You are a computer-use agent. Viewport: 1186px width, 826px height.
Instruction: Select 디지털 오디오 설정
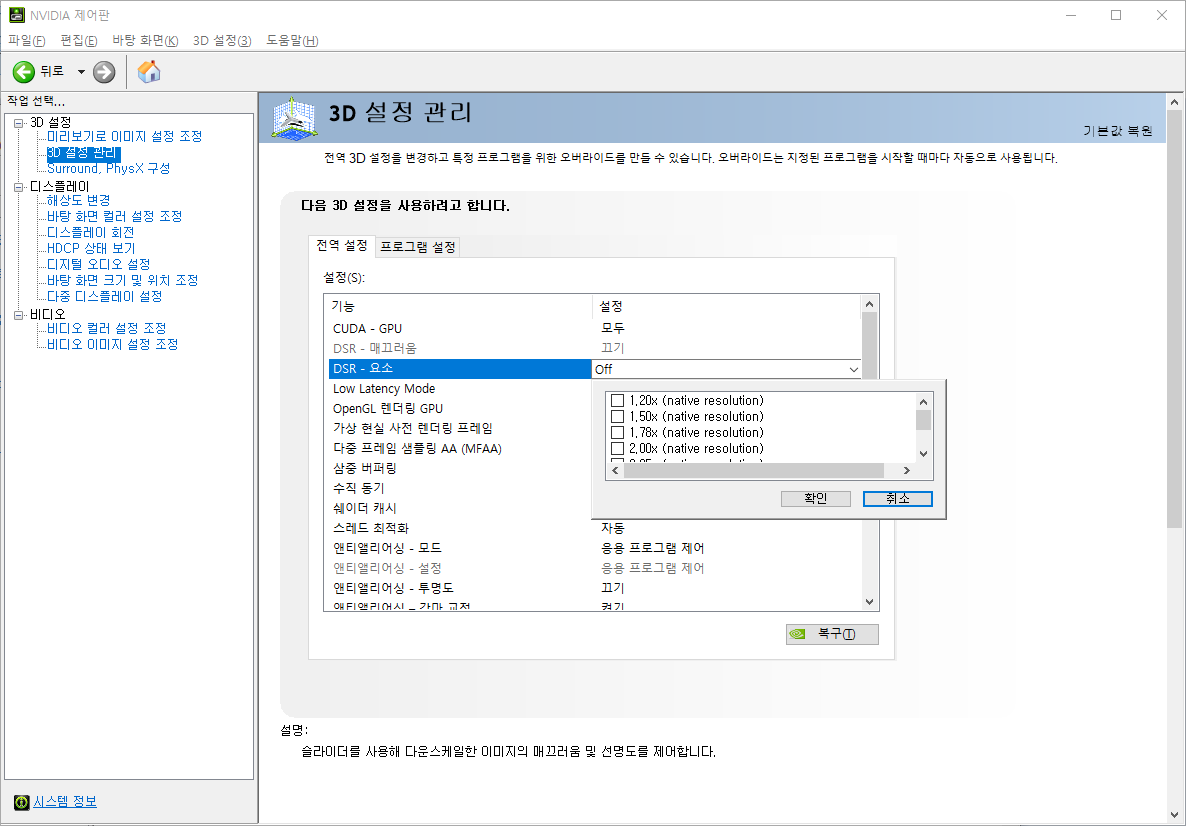click(98, 264)
